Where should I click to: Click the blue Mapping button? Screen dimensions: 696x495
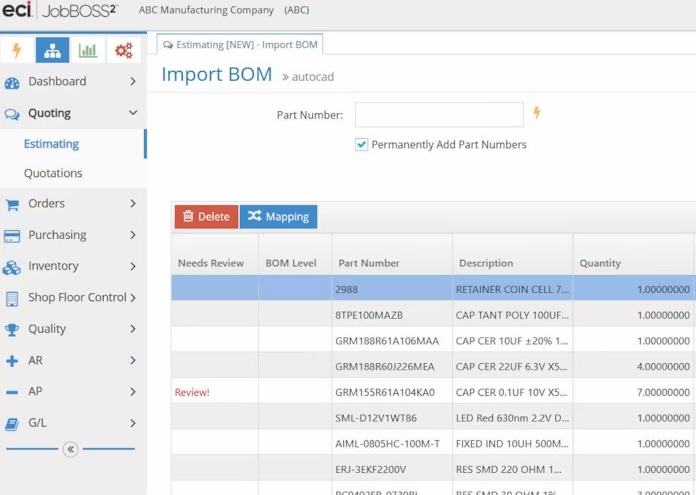[x=278, y=217]
